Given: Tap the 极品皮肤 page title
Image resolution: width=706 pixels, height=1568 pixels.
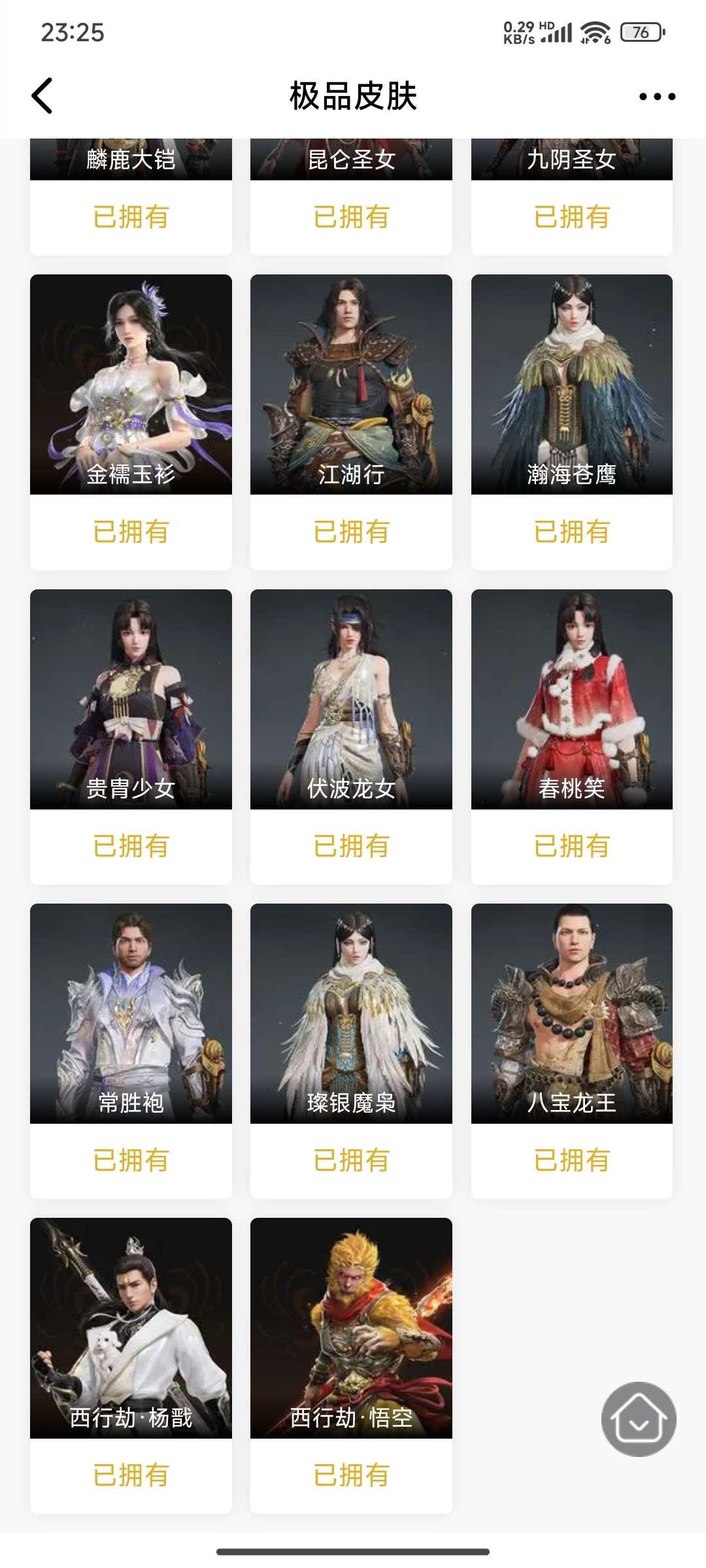Looking at the screenshot, I should 353,96.
